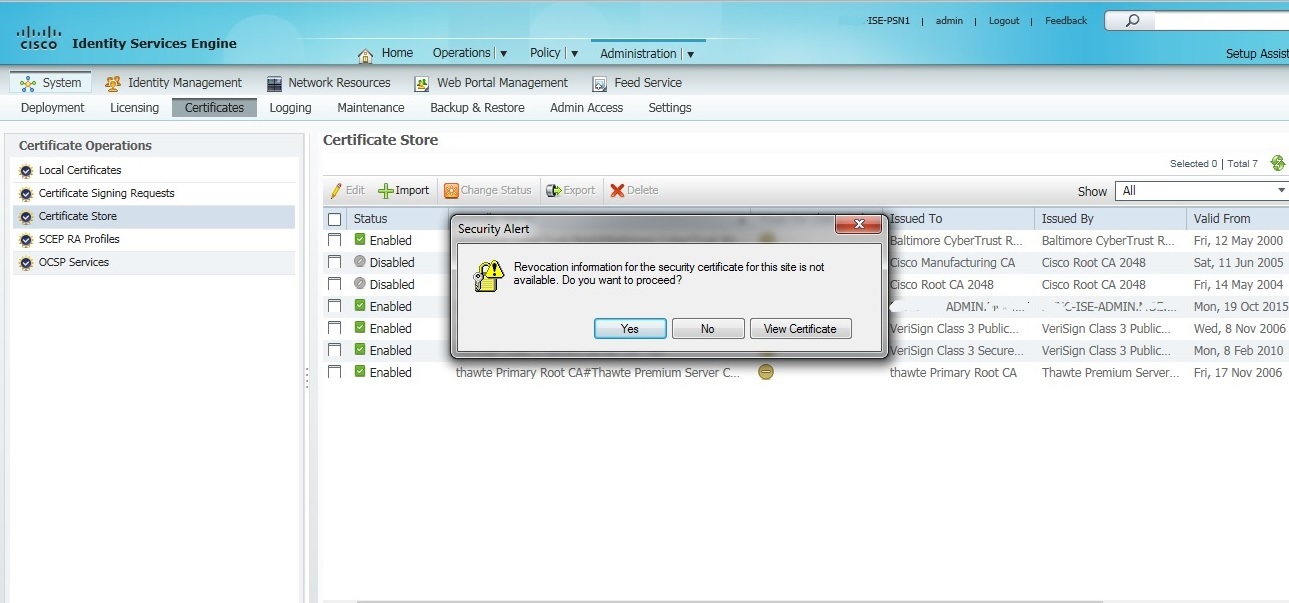Check the Cisco Root CA 2048 row checkbox
The width and height of the screenshot is (1289, 603).
[334, 284]
